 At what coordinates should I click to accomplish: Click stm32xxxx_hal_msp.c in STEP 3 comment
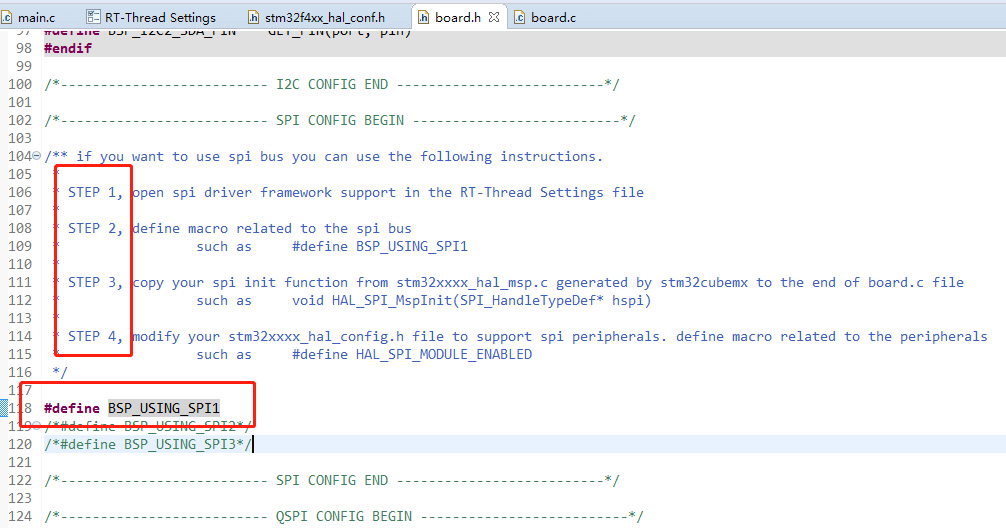tap(472, 282)
